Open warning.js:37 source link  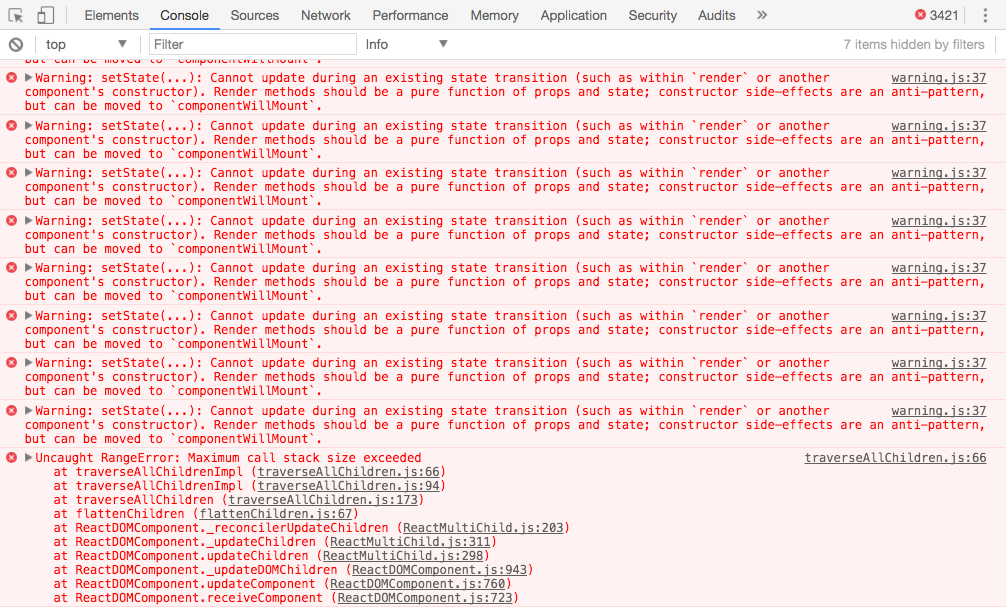(938, 77)
